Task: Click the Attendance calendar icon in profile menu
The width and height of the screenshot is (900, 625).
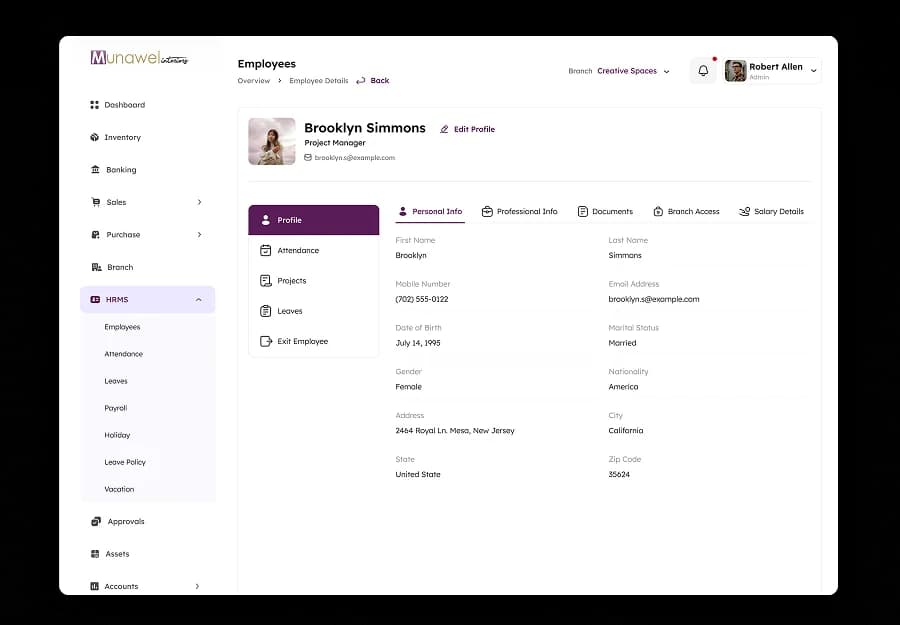Action: coord(265,250)
